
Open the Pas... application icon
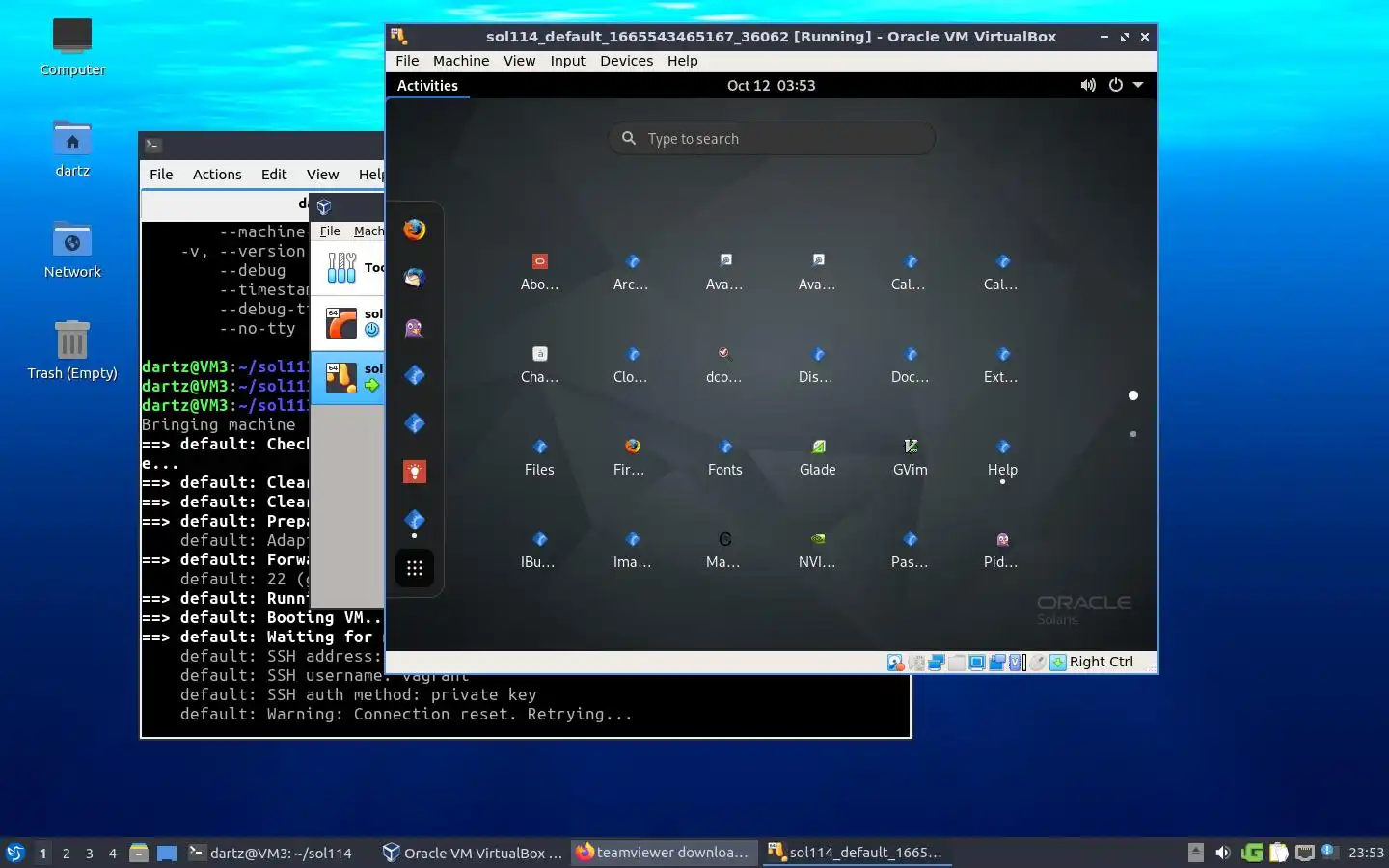pyautogui.click(x=910, y=550)
